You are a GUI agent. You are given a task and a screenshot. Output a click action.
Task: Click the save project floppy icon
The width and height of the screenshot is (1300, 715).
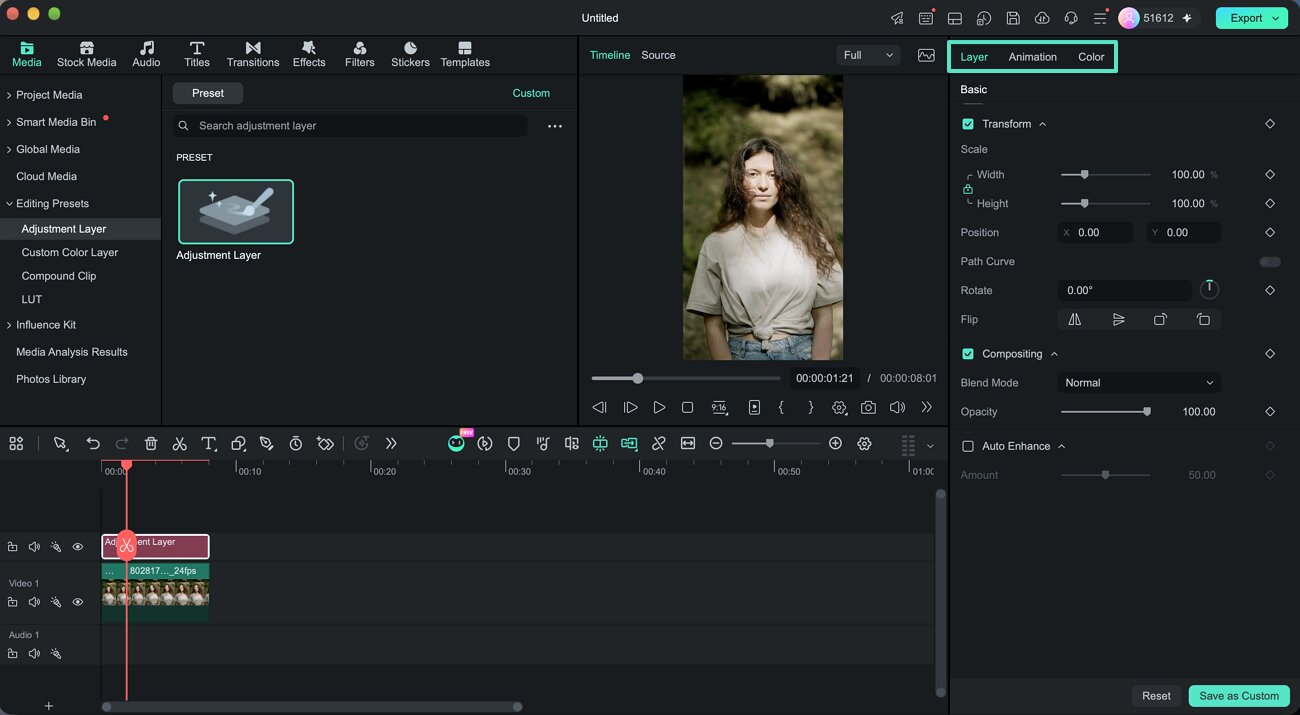1013,18
